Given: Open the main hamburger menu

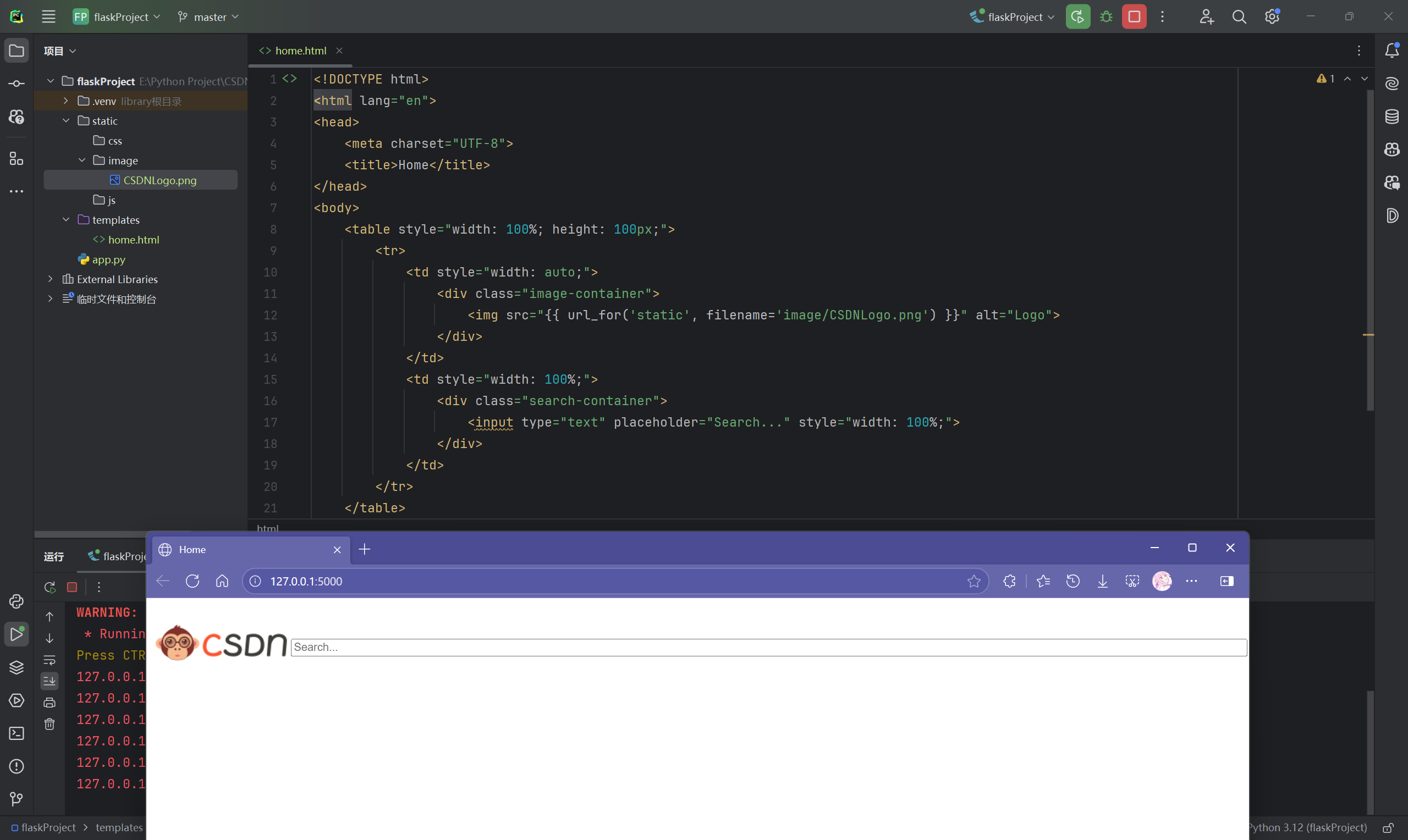Looking at the screenshot, I should click(49, 16).
